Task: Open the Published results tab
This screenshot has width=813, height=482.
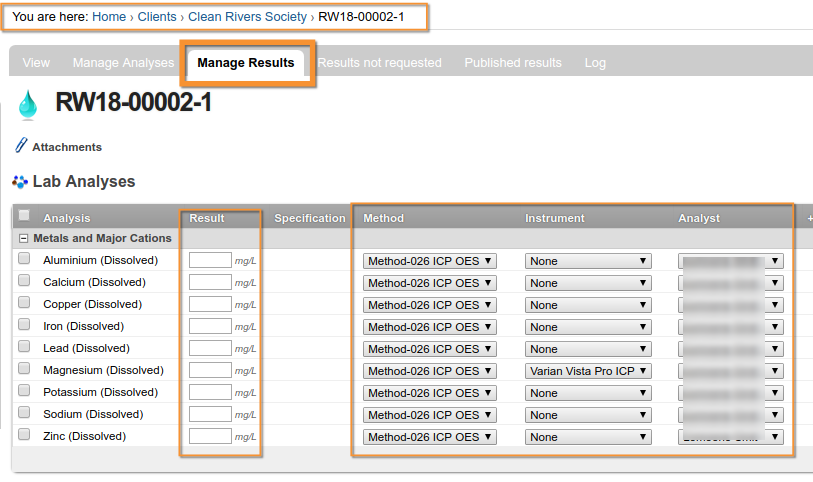Action: pos(513,63)
